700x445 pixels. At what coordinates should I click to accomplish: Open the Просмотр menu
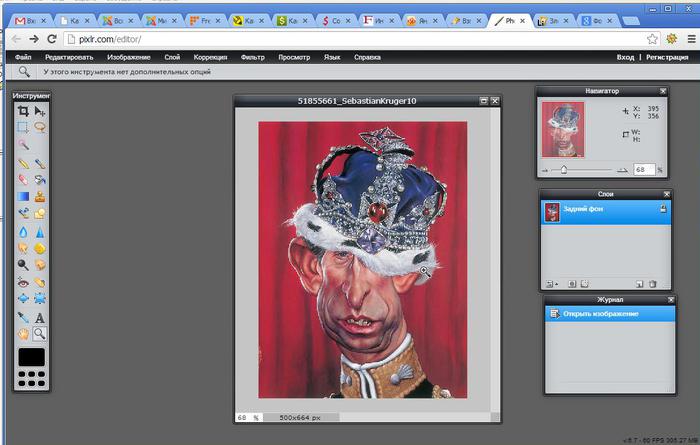294,57
